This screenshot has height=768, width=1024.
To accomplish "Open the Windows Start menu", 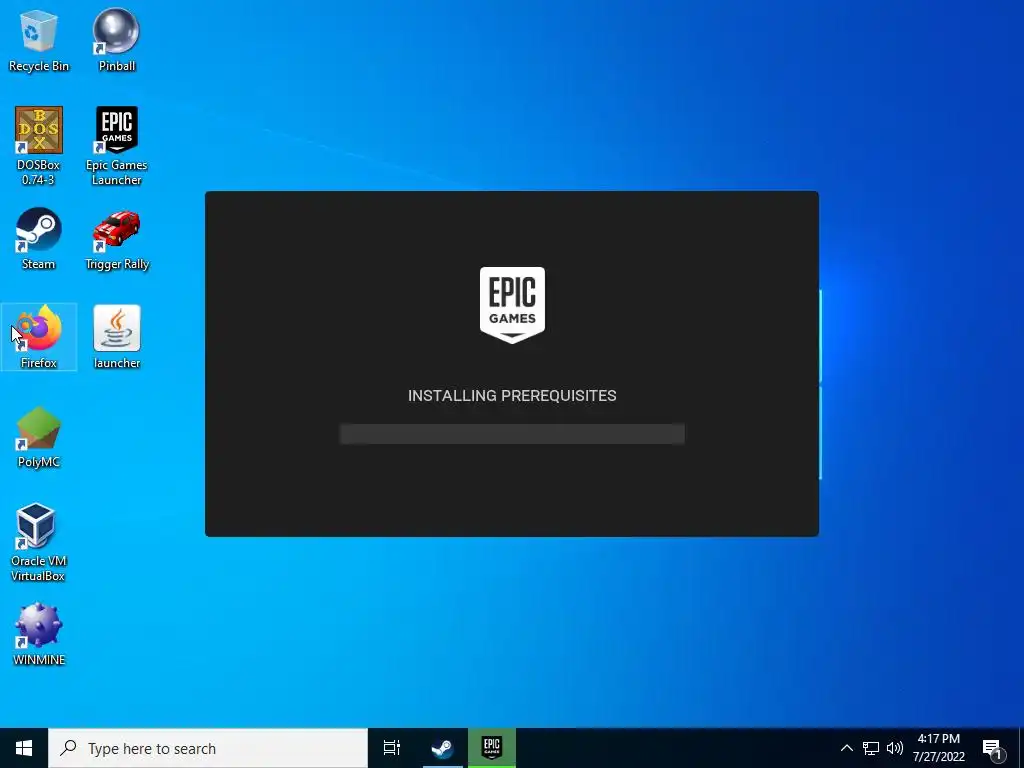I will tap(24, 748).
